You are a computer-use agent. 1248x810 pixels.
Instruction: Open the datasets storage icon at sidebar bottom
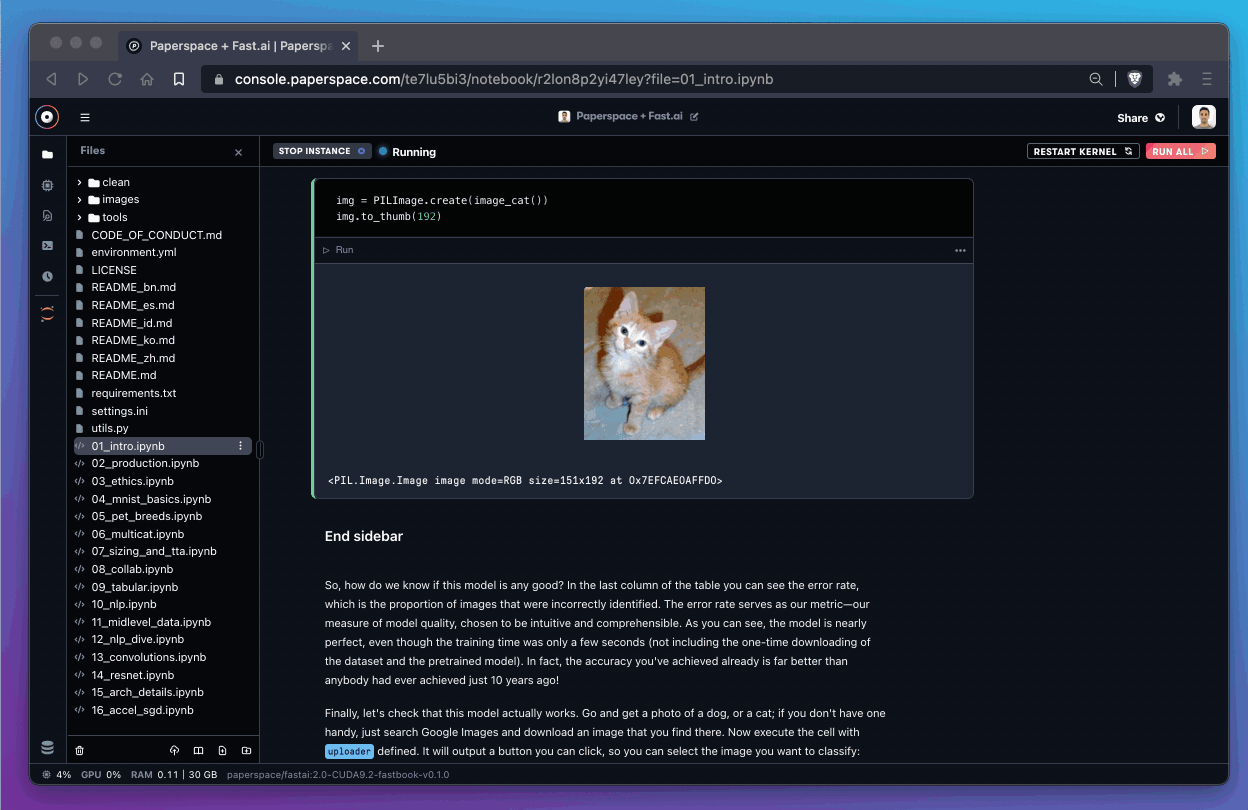pyautogui.click(x=47, y=747)
